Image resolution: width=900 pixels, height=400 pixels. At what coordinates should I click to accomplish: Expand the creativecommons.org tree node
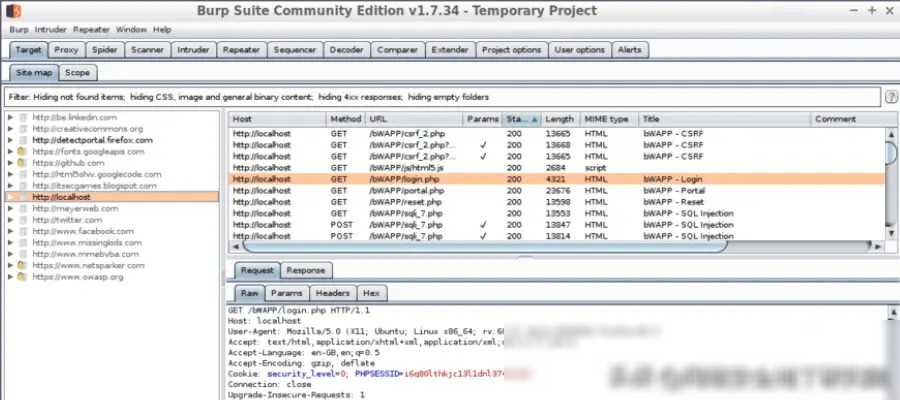click(x=10, y=129)
